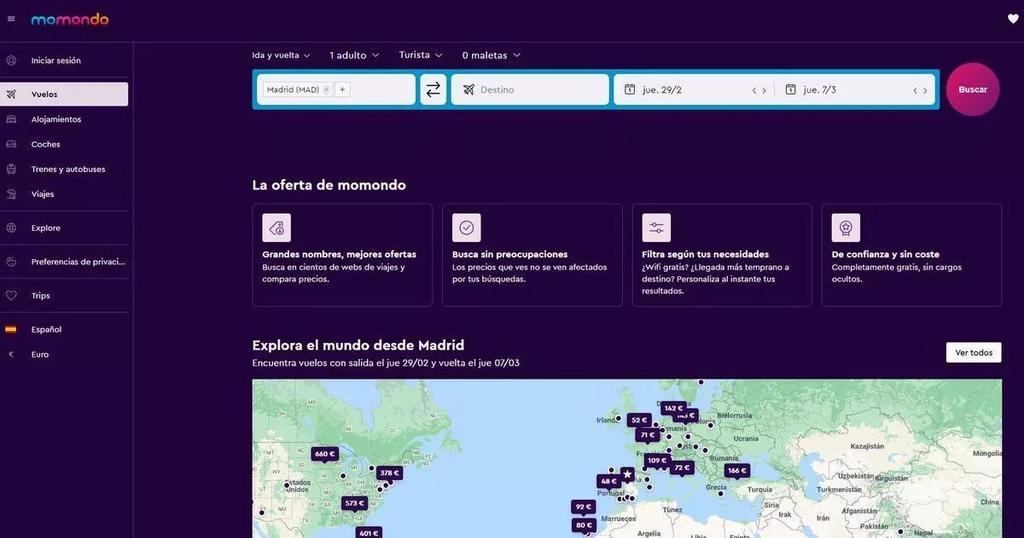This screenshot has width=1024, height=538.
Task: Click return date calendar icon
Action: pos(790,89)
